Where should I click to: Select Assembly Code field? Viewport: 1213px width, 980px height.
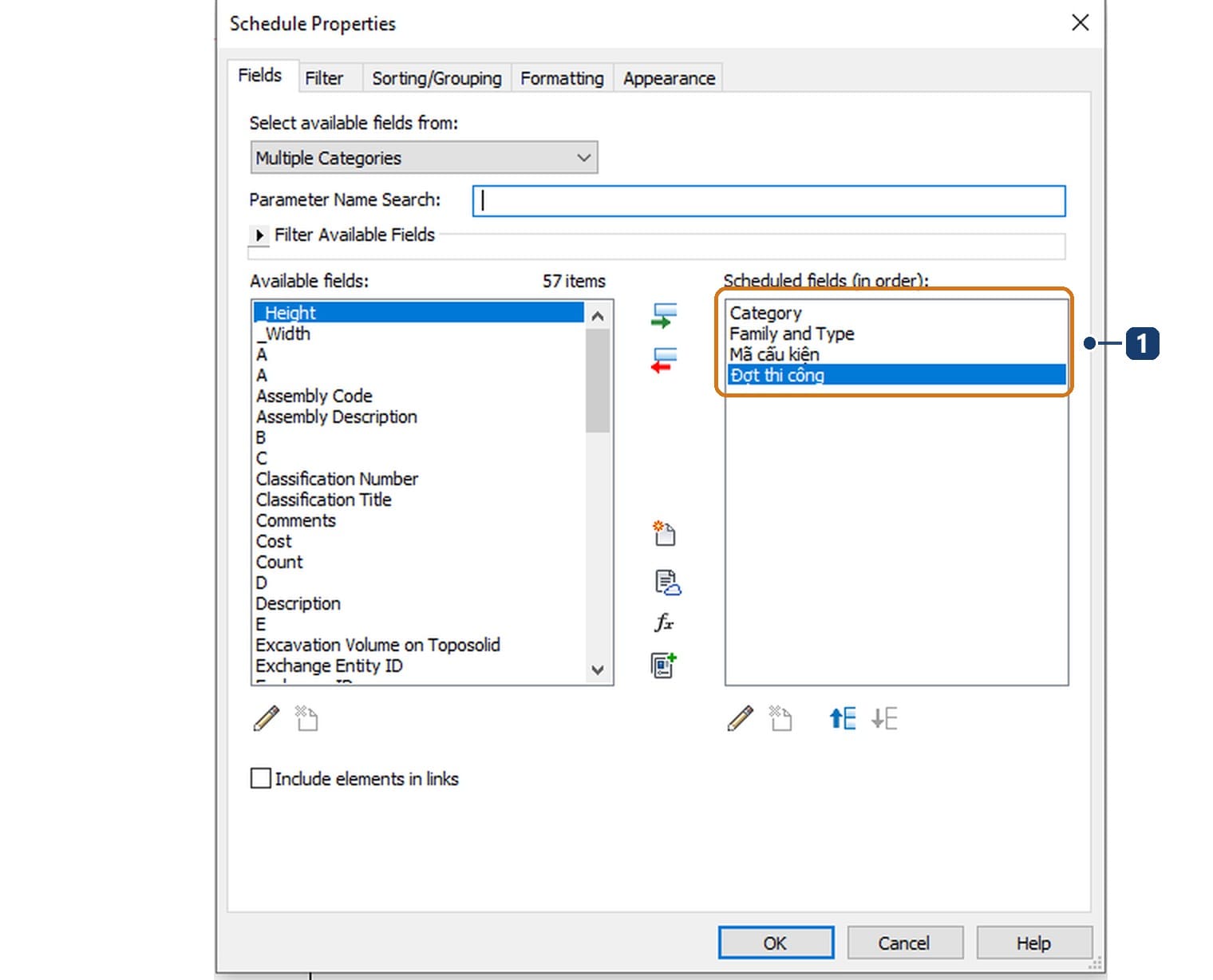tap(419, 396)
